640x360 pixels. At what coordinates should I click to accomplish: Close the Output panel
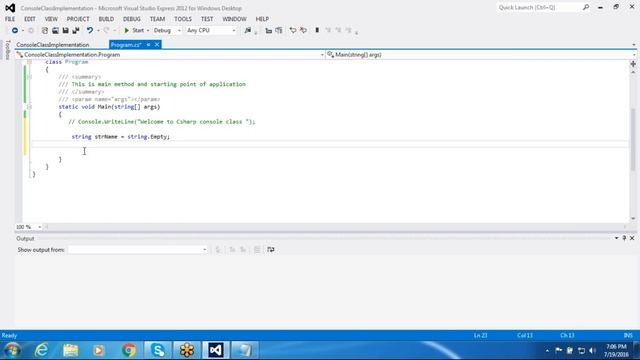point(632,238)
